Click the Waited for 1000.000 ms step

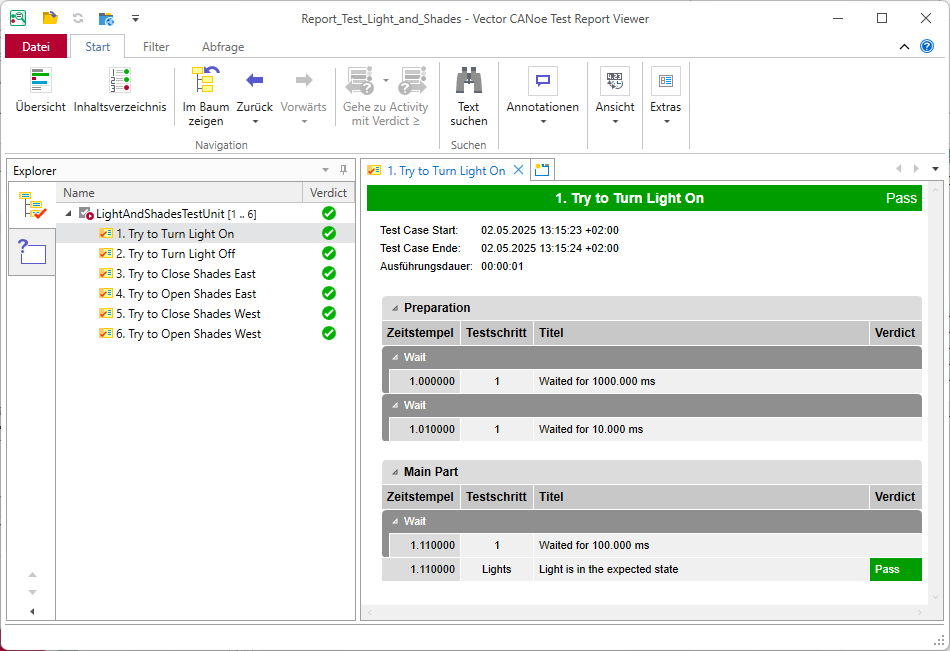(x=655, y=381)
